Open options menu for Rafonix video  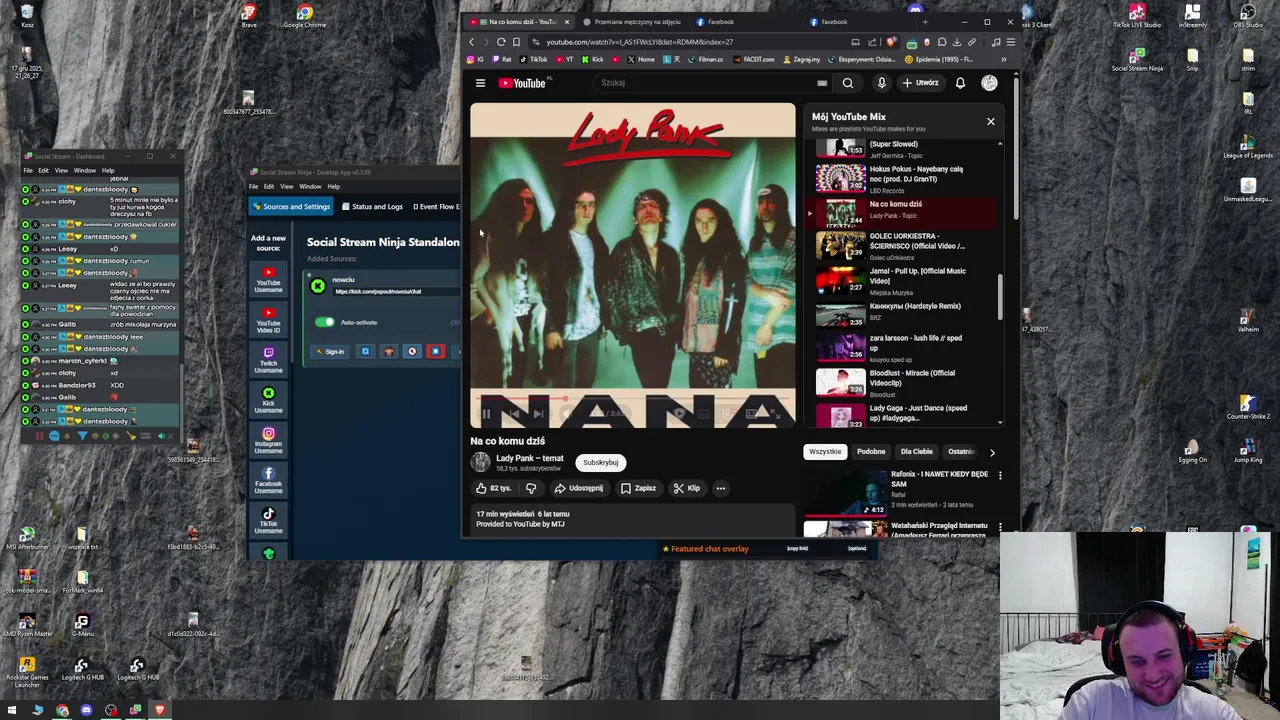1000,475
